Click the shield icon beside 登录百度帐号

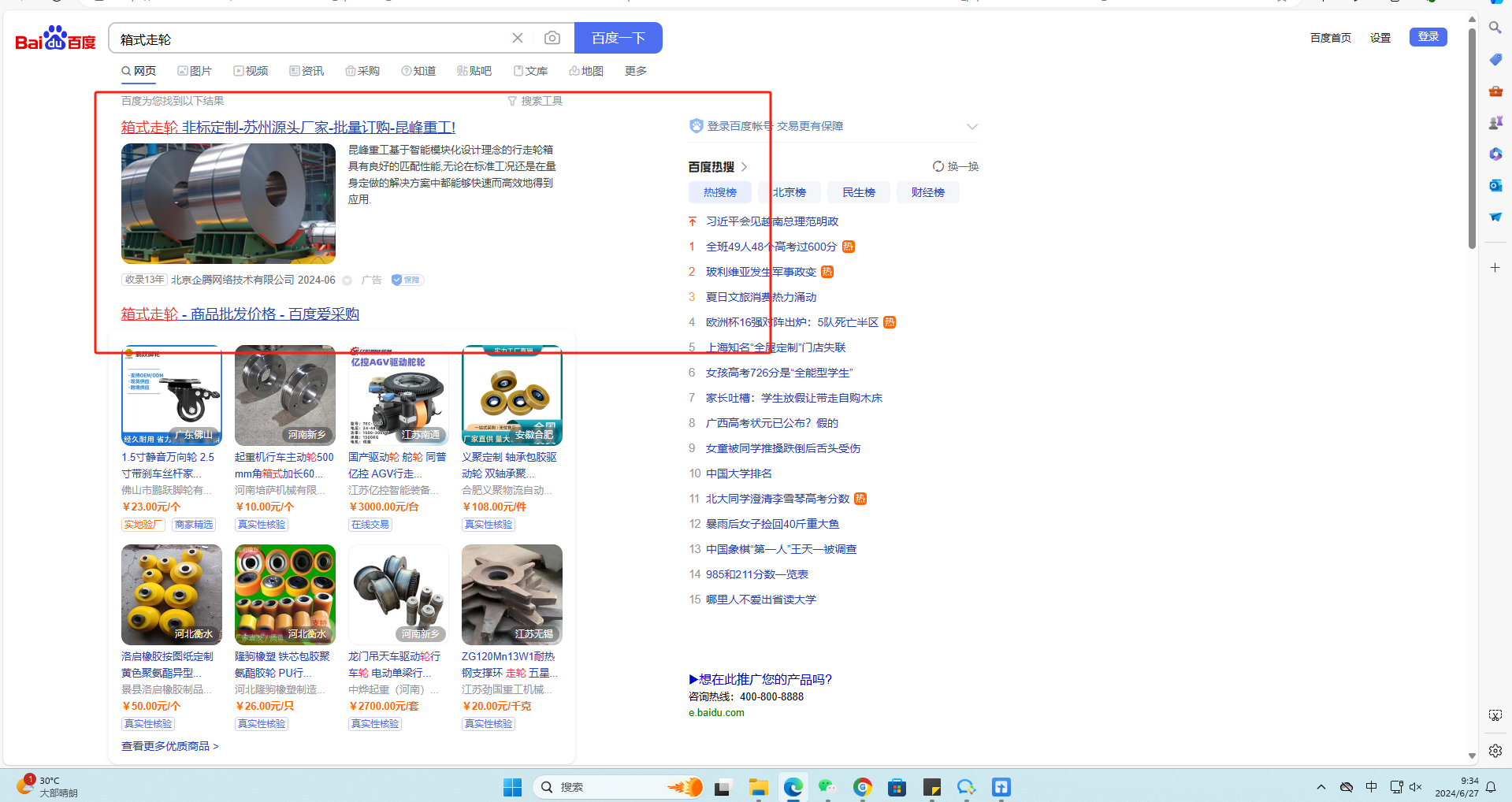(696, 126)
